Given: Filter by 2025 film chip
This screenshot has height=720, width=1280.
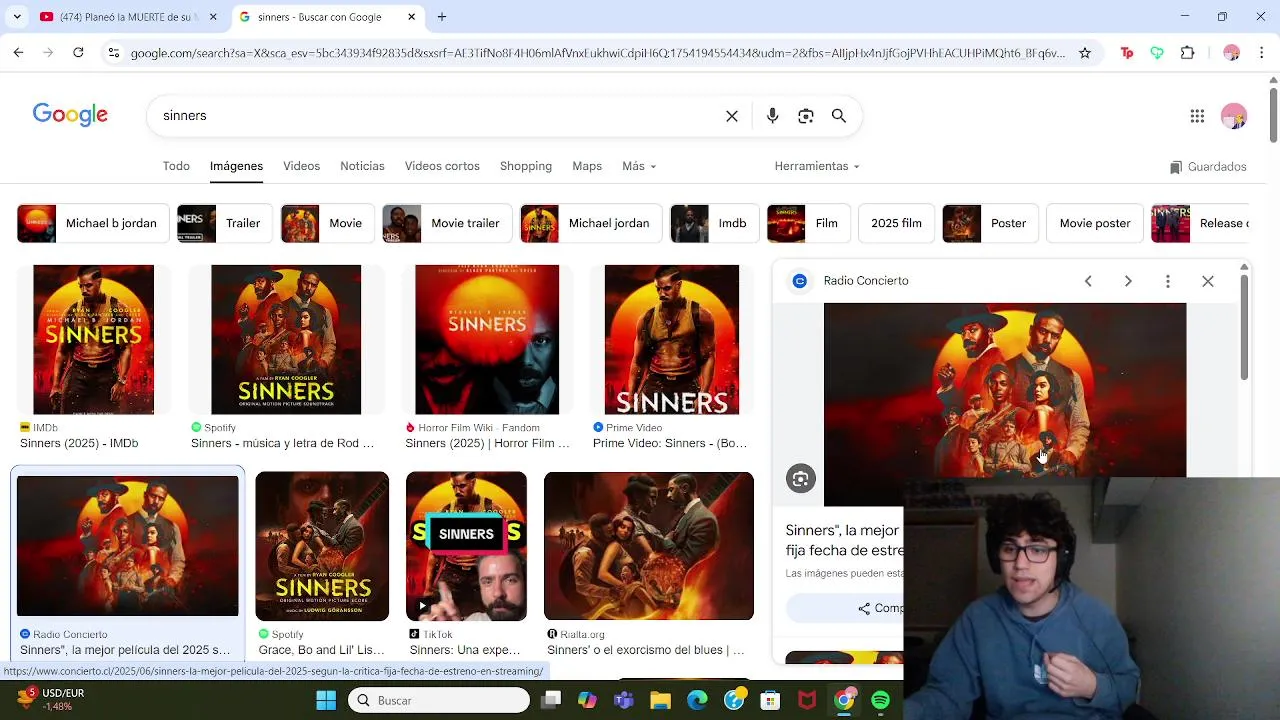Looking at the screenshot, I should pos(896,223).
